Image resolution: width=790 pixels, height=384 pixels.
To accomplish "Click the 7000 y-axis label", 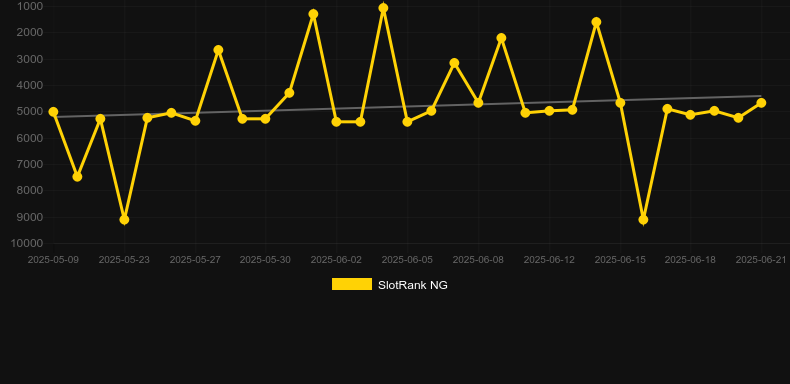I will click(x=30, y=164).
